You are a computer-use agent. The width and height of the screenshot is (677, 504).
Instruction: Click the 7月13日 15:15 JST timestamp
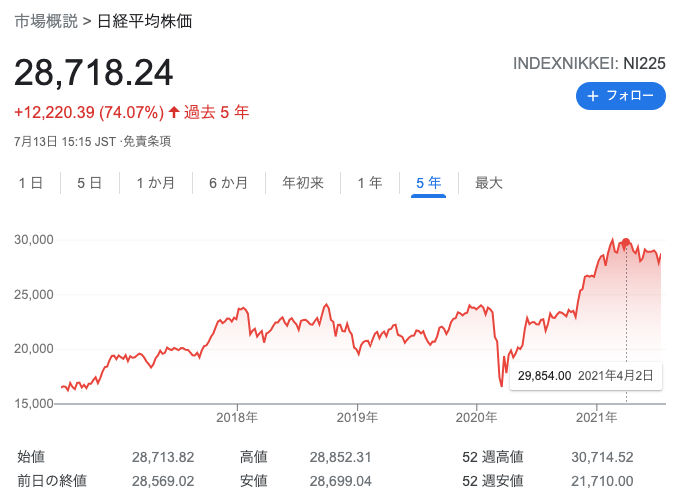click(x=65, y=141)
